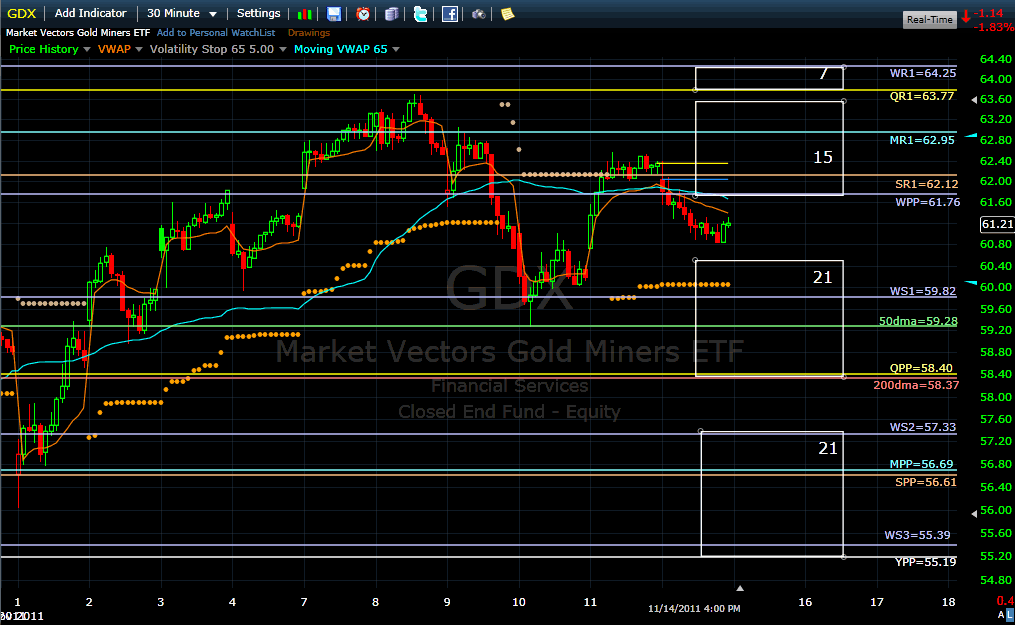Open the chart style bars icon

pyautogui.click(x=304, y=14)
